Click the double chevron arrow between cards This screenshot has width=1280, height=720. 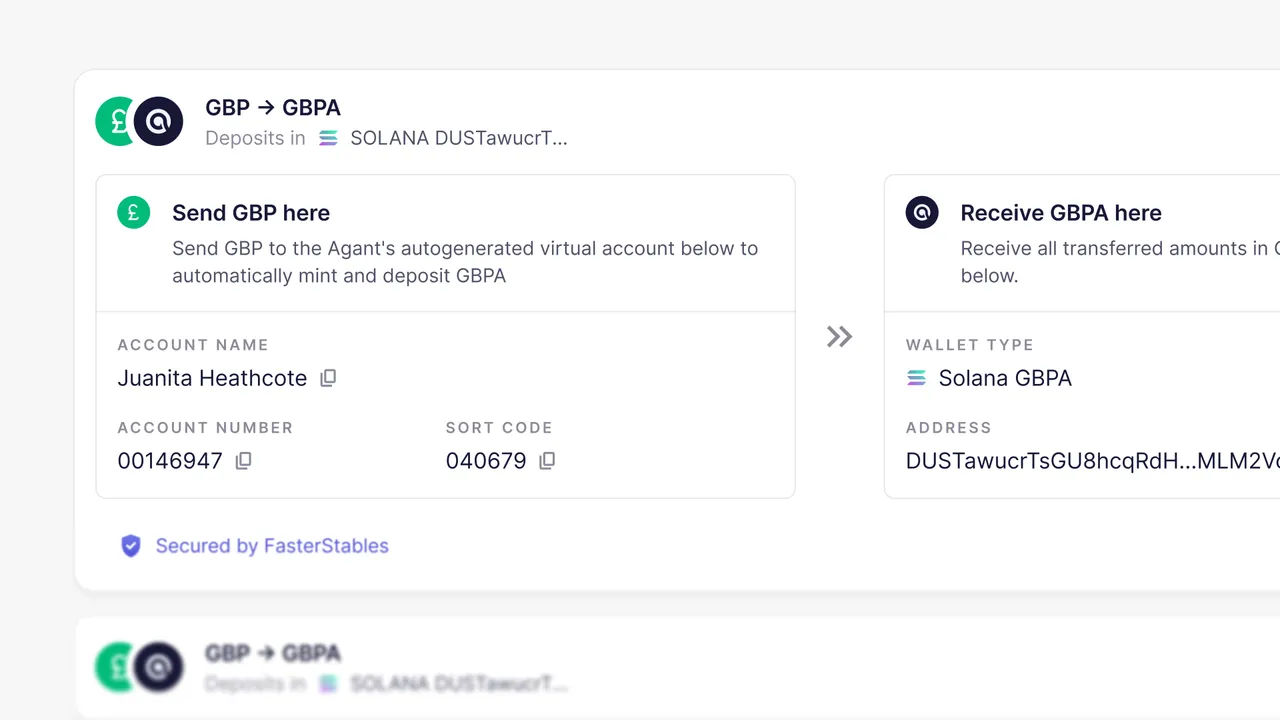coord(839,337)
